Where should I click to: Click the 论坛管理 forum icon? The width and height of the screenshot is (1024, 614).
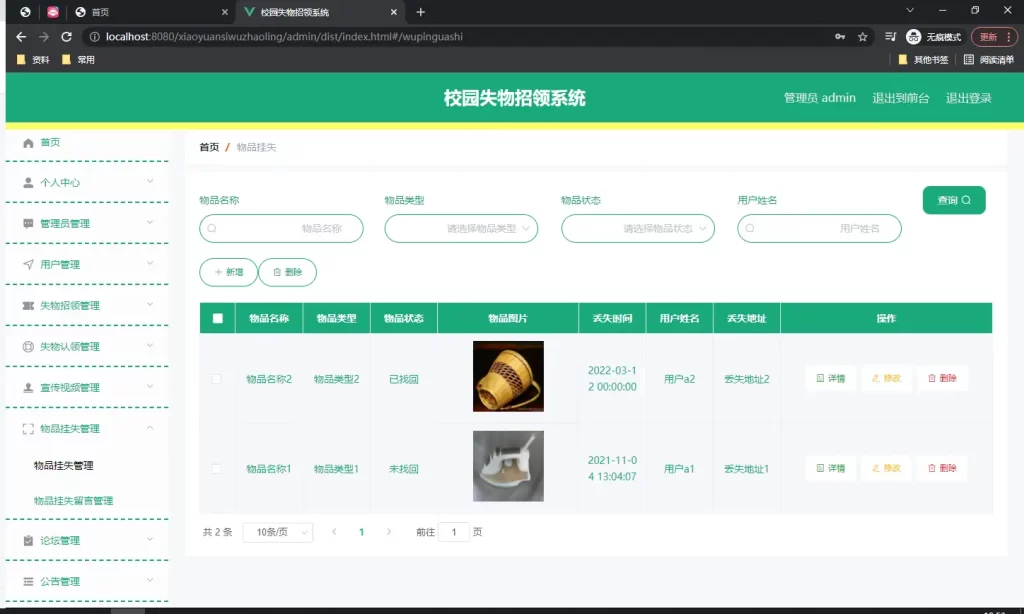pos(28,539)
